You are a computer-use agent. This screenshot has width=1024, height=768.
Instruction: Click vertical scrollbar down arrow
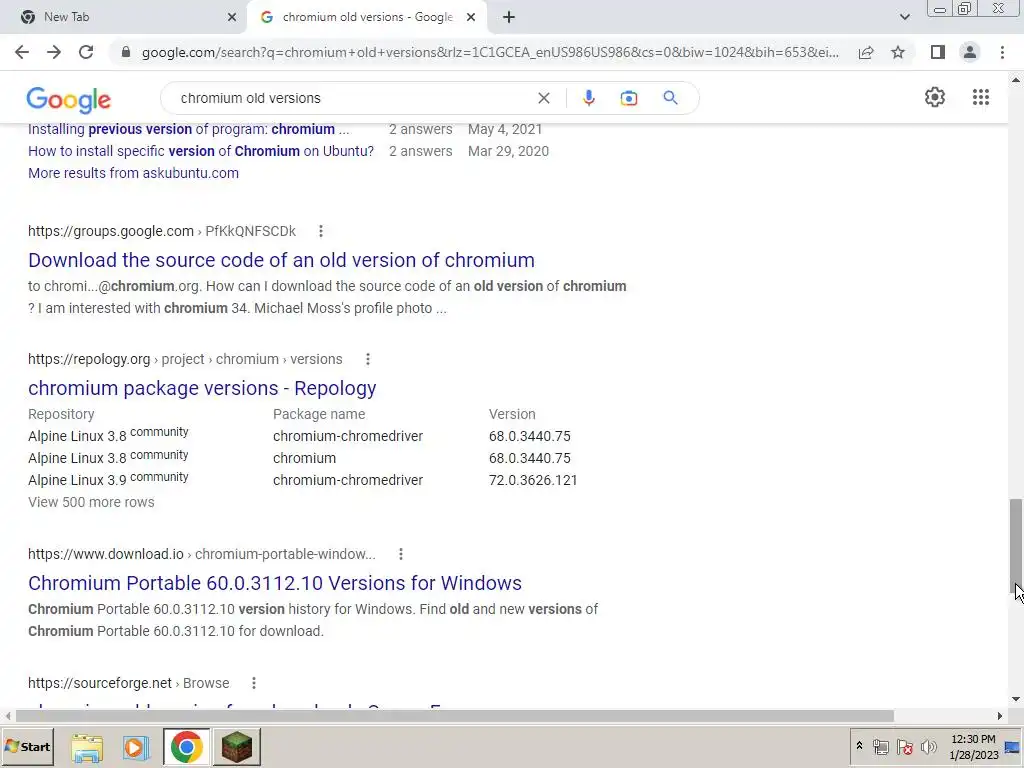(1016, 699)
